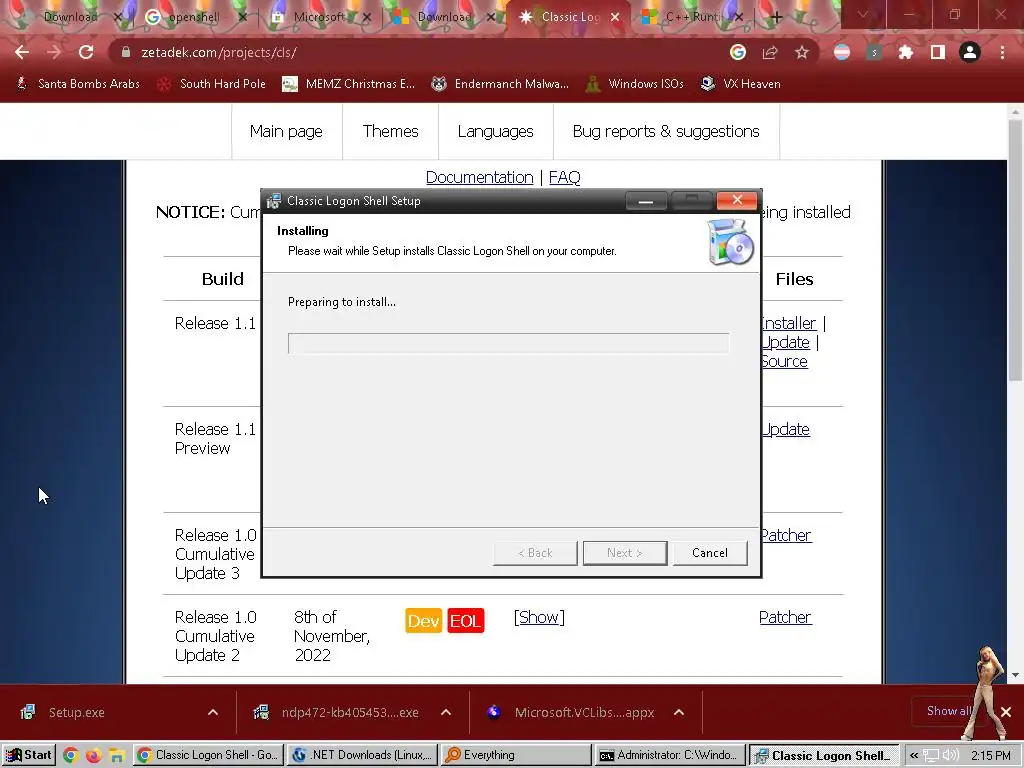The width and height of the screenshot is (1024, 768).
Task: Close the downloads bar
Action: [1006, 712]
